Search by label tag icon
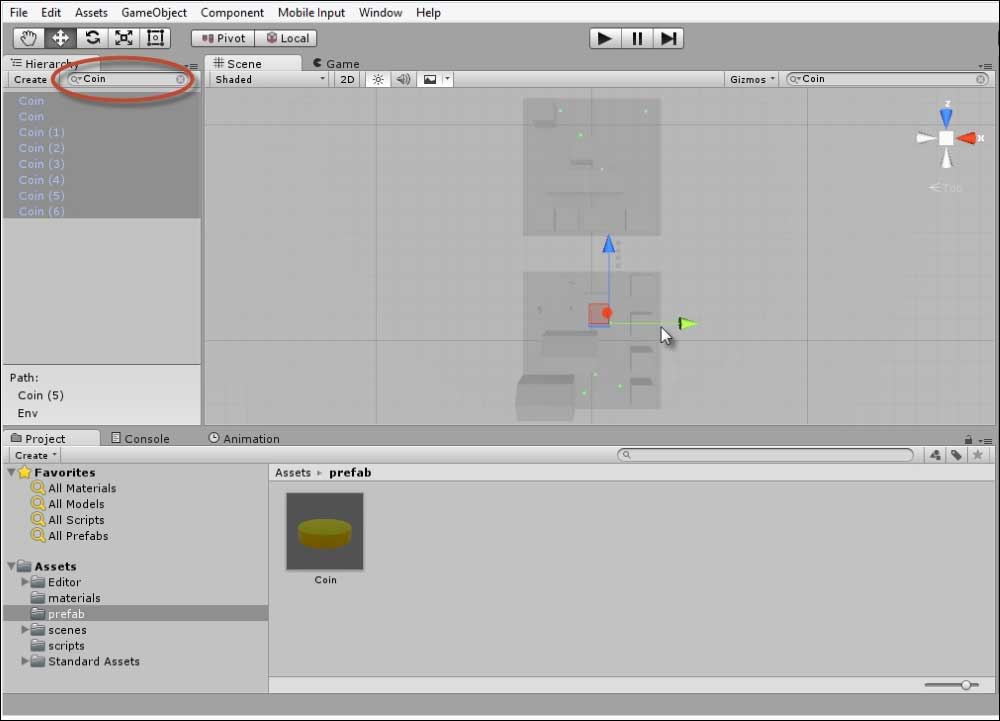 point(956,455)
